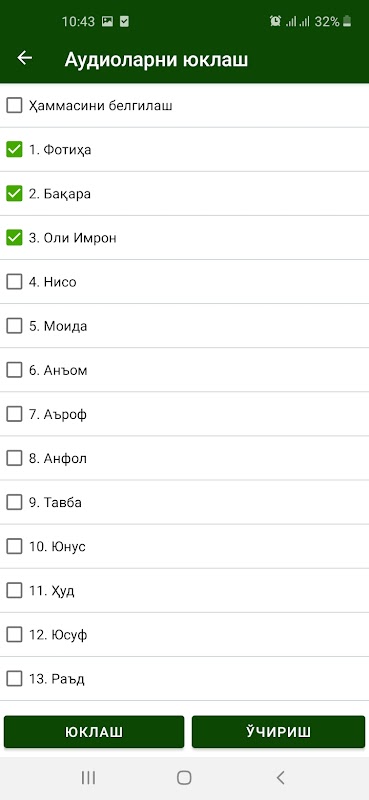This screenshot has height=800, width=369.
Task: Click the ЮКЛАШ download button
Action: click(94, 732)
